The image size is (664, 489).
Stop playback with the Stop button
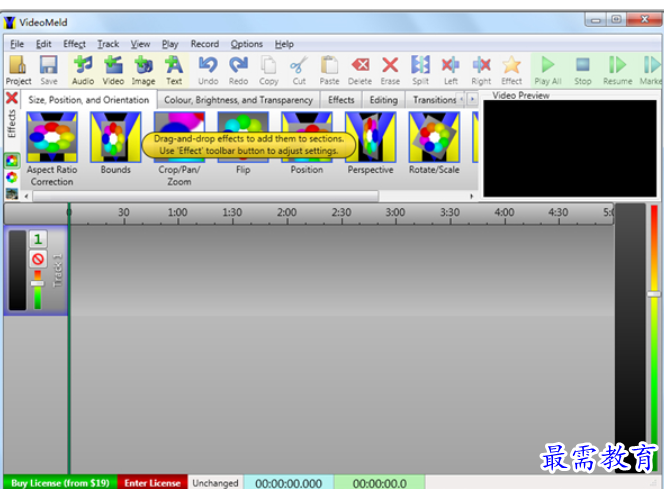(x=583, y=70)
